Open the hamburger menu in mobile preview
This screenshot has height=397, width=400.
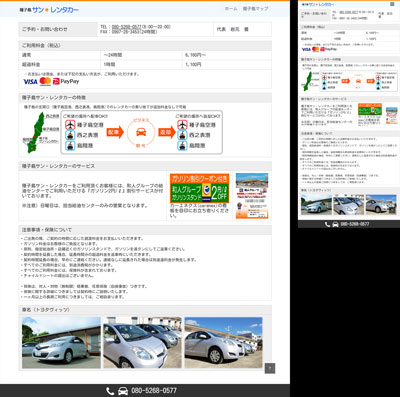click(392, 4)
